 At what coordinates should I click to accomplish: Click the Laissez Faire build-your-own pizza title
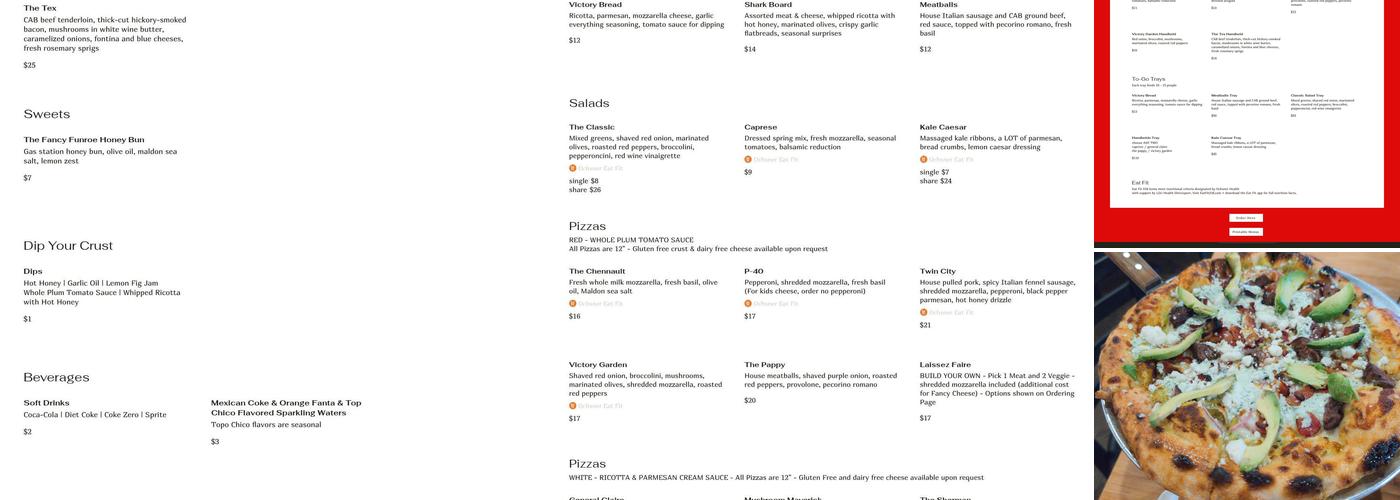point(945,365)
